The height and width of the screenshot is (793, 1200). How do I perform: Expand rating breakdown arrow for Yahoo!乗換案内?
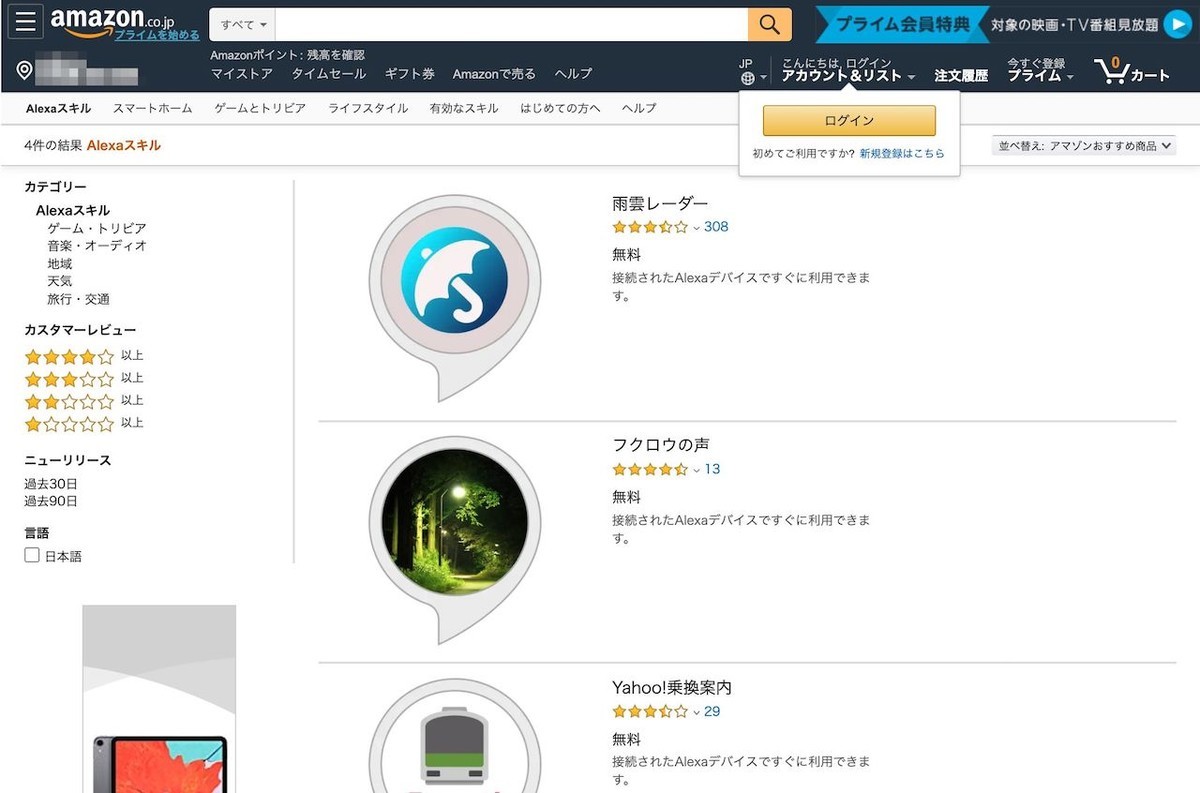click(x=696, y=713)
